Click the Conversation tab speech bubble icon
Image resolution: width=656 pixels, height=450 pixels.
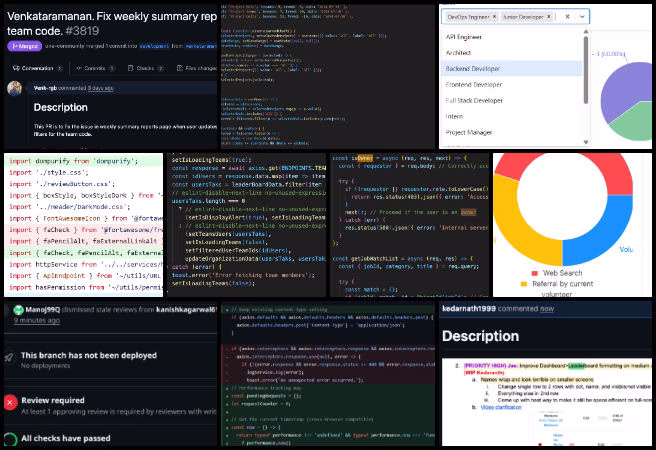16,68
